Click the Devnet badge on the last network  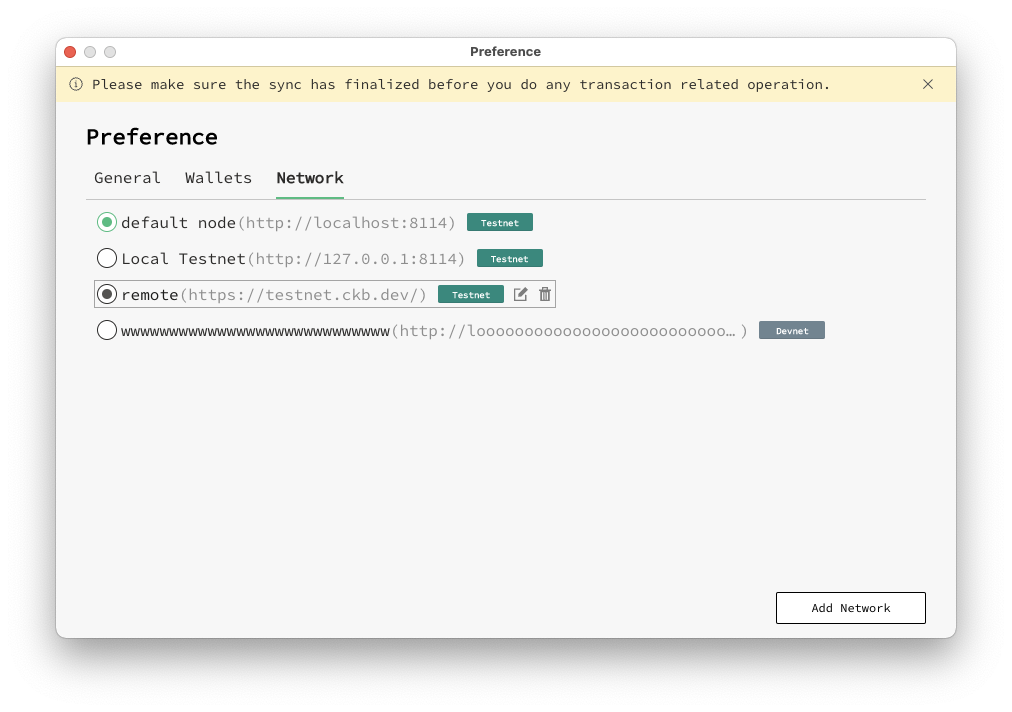click(x=791, y=330)
